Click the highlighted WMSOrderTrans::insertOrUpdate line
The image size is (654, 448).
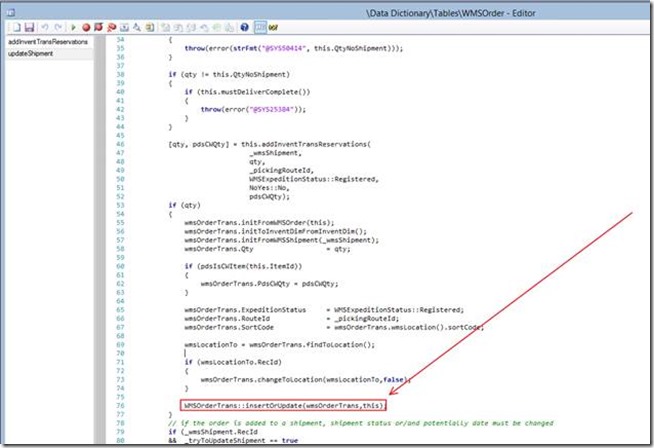click(278, 406)
